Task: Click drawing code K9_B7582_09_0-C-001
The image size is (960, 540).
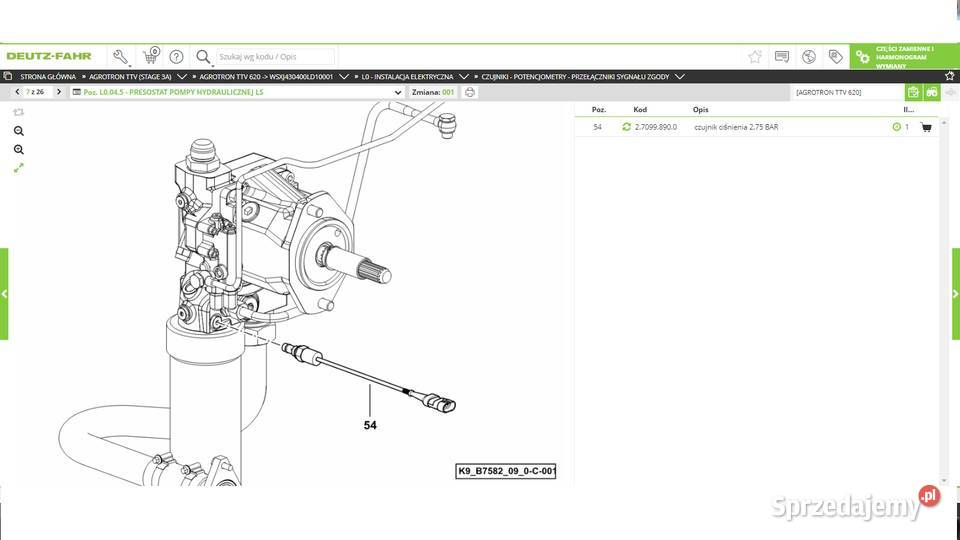Action: 506,471
